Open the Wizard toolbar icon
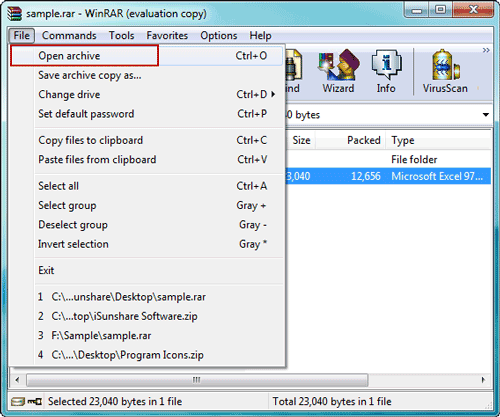 coord(338,71)
